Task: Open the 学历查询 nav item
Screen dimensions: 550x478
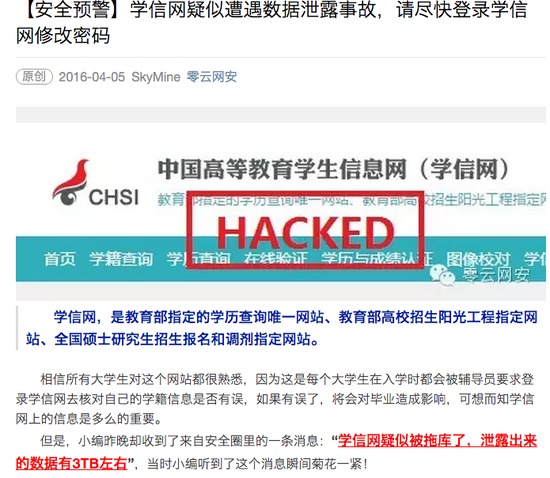Action: [x=198, y=259]
